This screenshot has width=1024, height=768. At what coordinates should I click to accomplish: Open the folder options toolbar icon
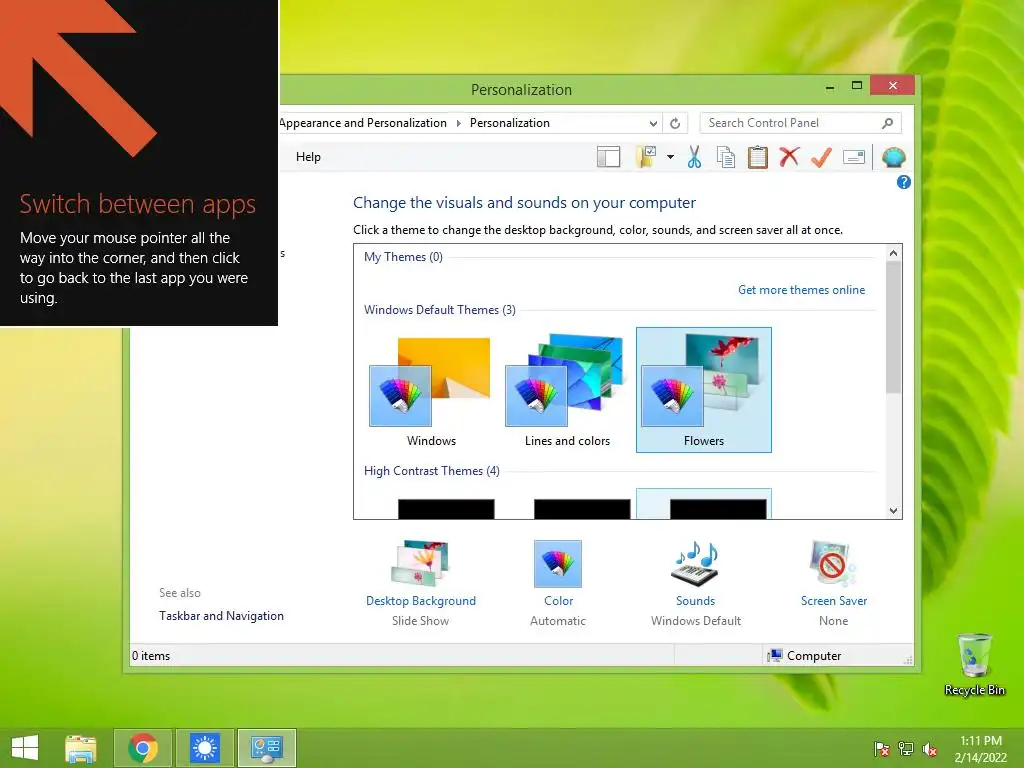coord(645,157)
